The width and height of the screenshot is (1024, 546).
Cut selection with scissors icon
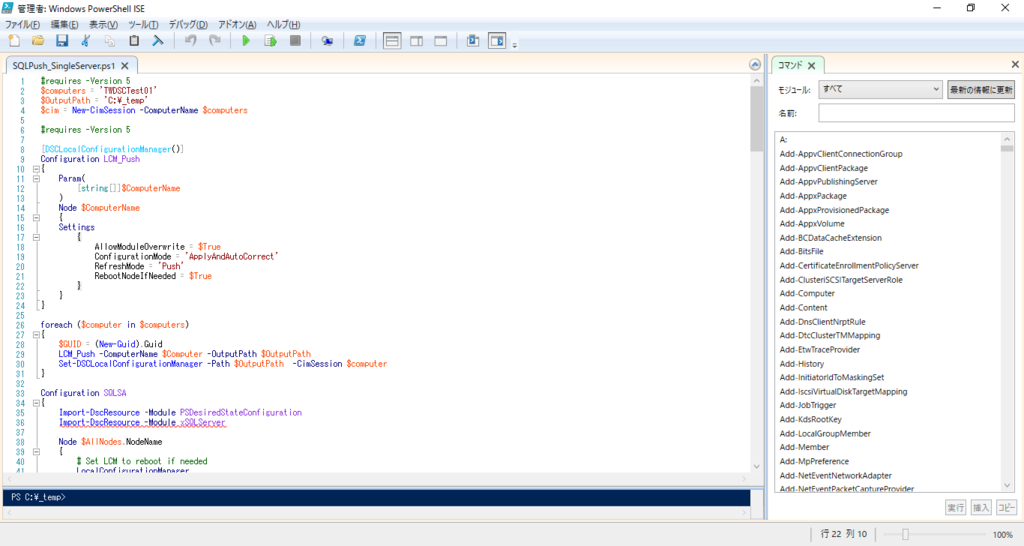86,41
